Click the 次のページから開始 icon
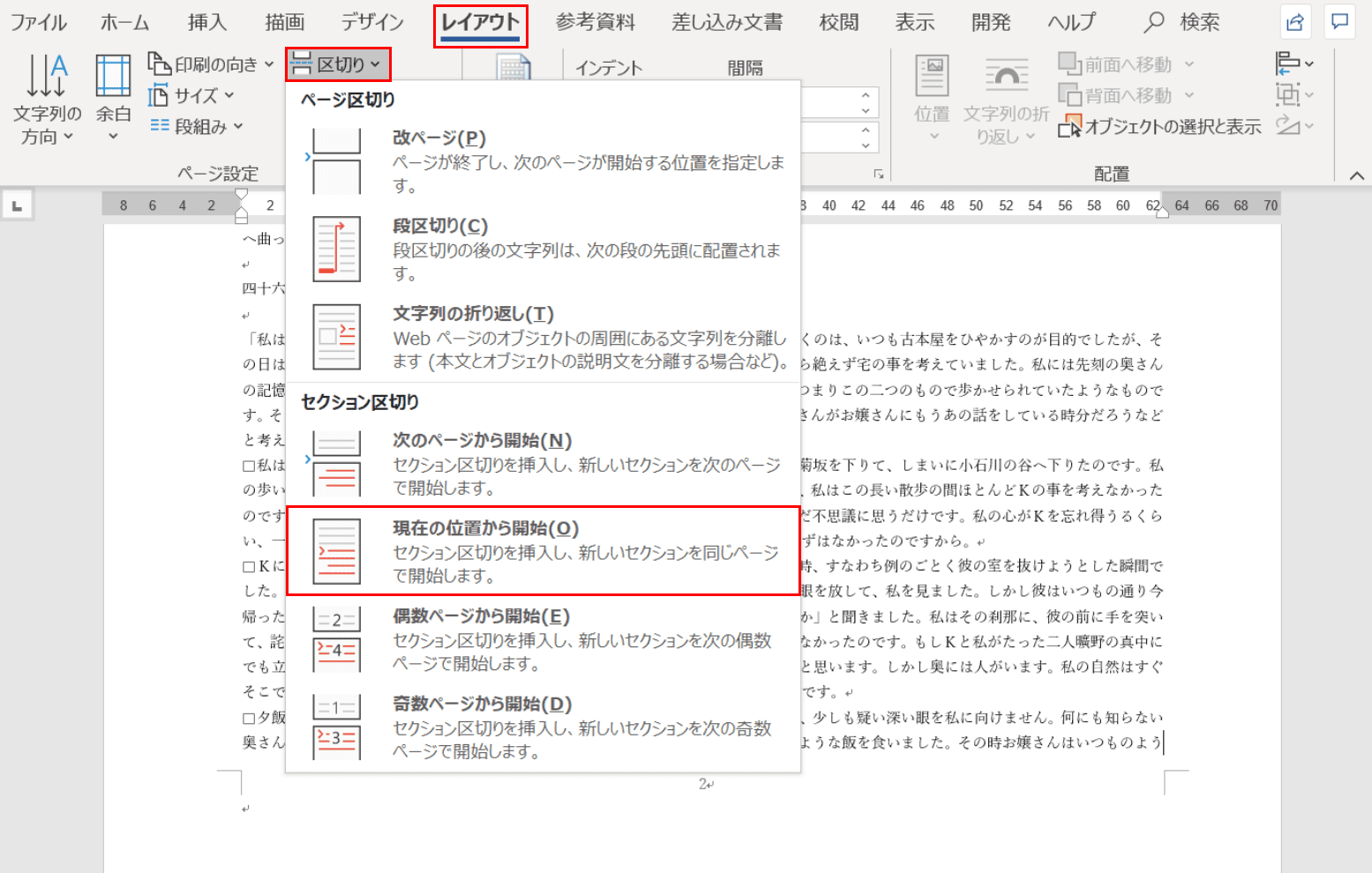Viewport: 1372px width, 873px height. point(337,463)
